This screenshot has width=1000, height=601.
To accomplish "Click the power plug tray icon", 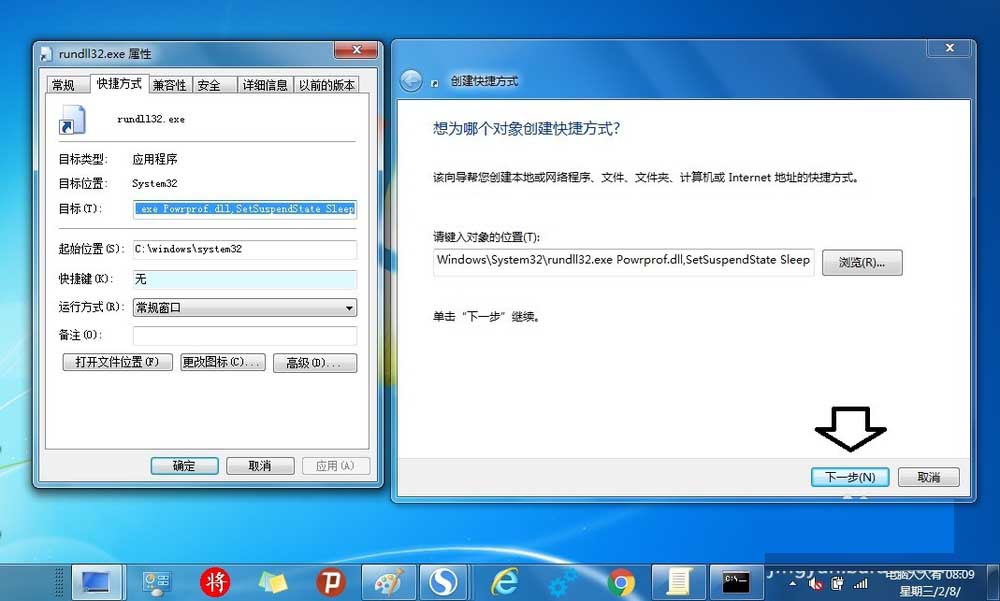I will [x=838, y=584].
